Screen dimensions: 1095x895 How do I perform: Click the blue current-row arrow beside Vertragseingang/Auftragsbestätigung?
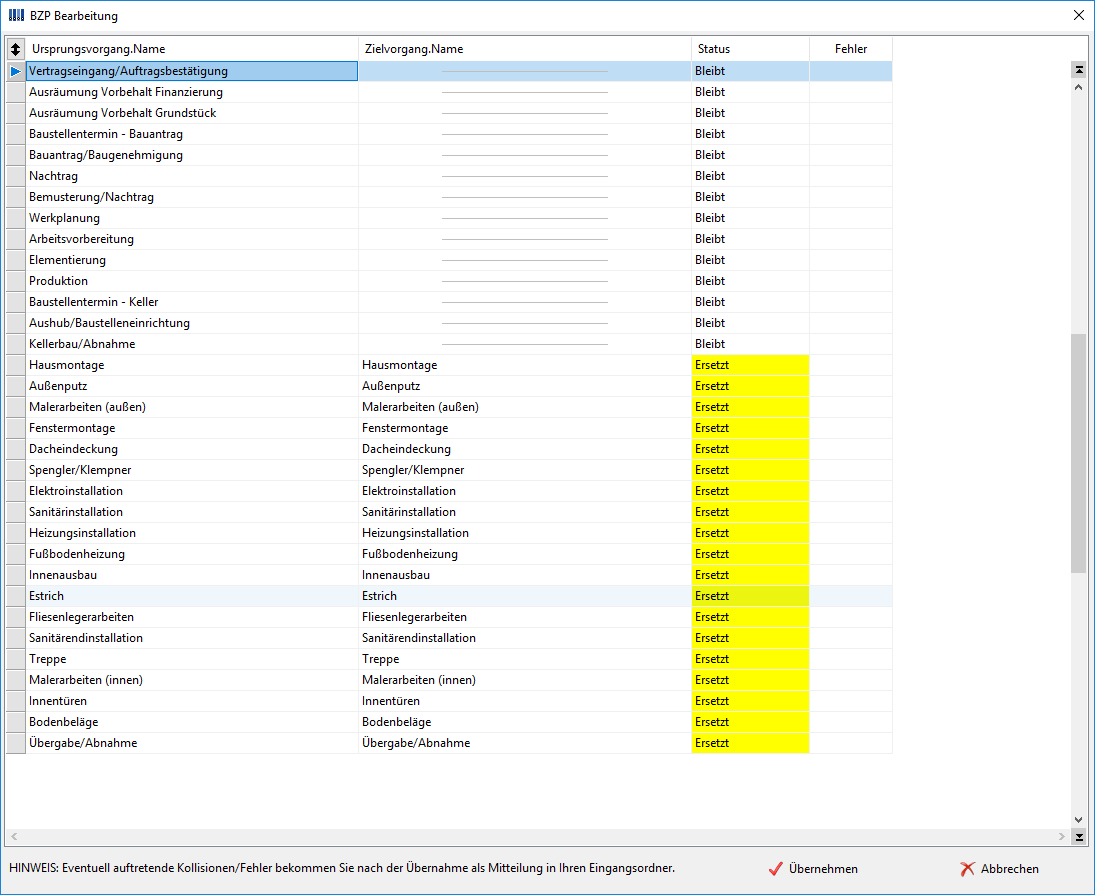(x=15, y=71)
